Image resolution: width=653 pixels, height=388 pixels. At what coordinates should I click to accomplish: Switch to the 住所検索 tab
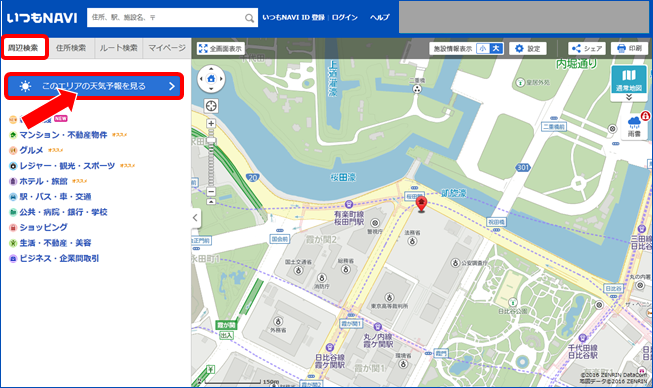click(71, 48)
